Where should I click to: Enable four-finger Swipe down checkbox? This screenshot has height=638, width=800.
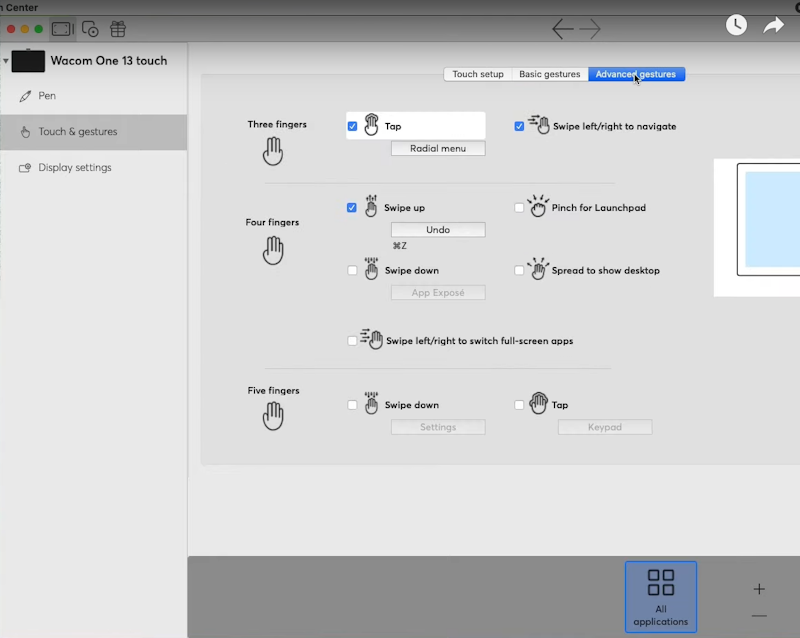click(x=352, y=271)
